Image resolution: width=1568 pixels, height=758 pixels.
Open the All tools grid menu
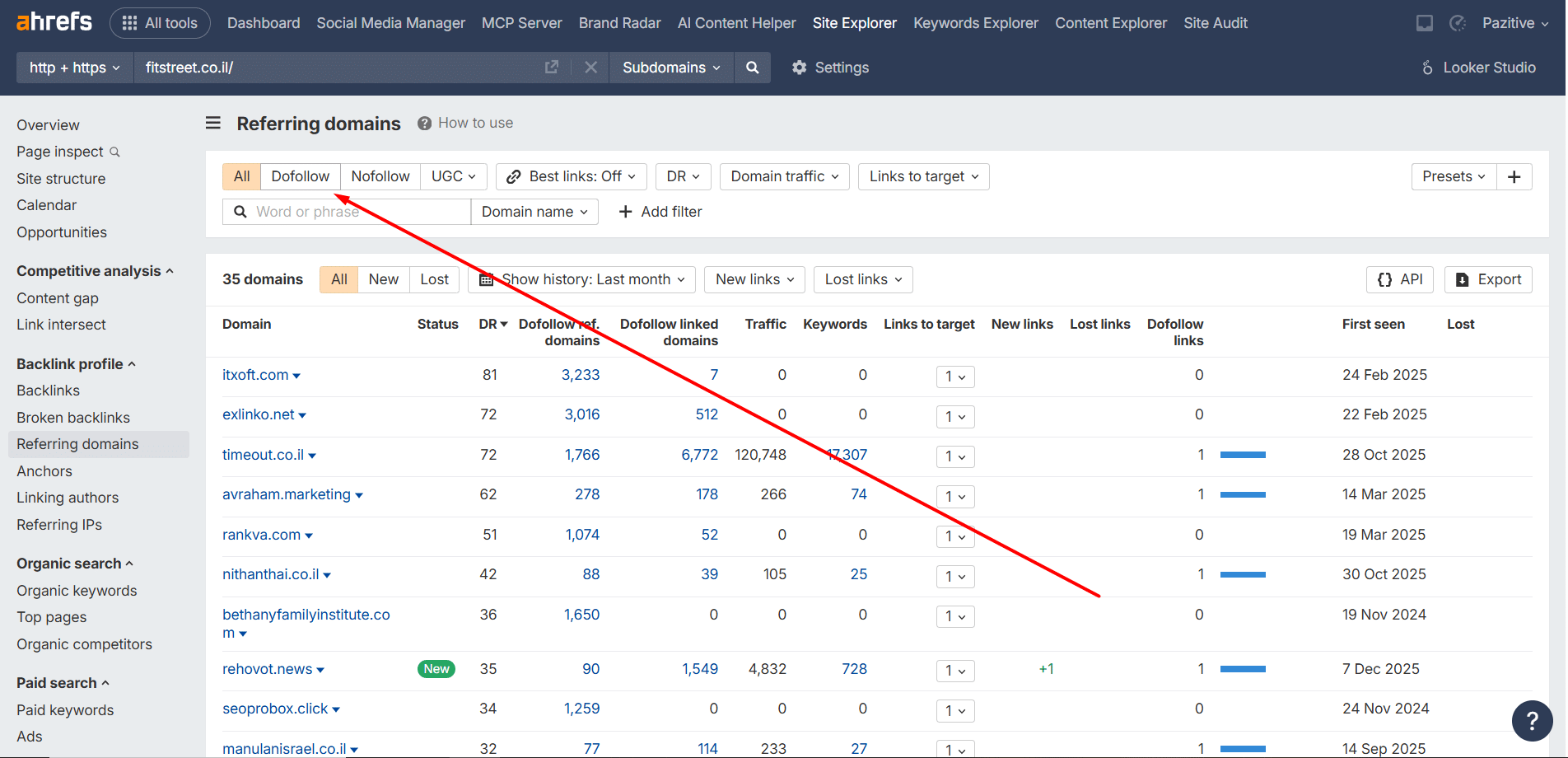(160, 23)
